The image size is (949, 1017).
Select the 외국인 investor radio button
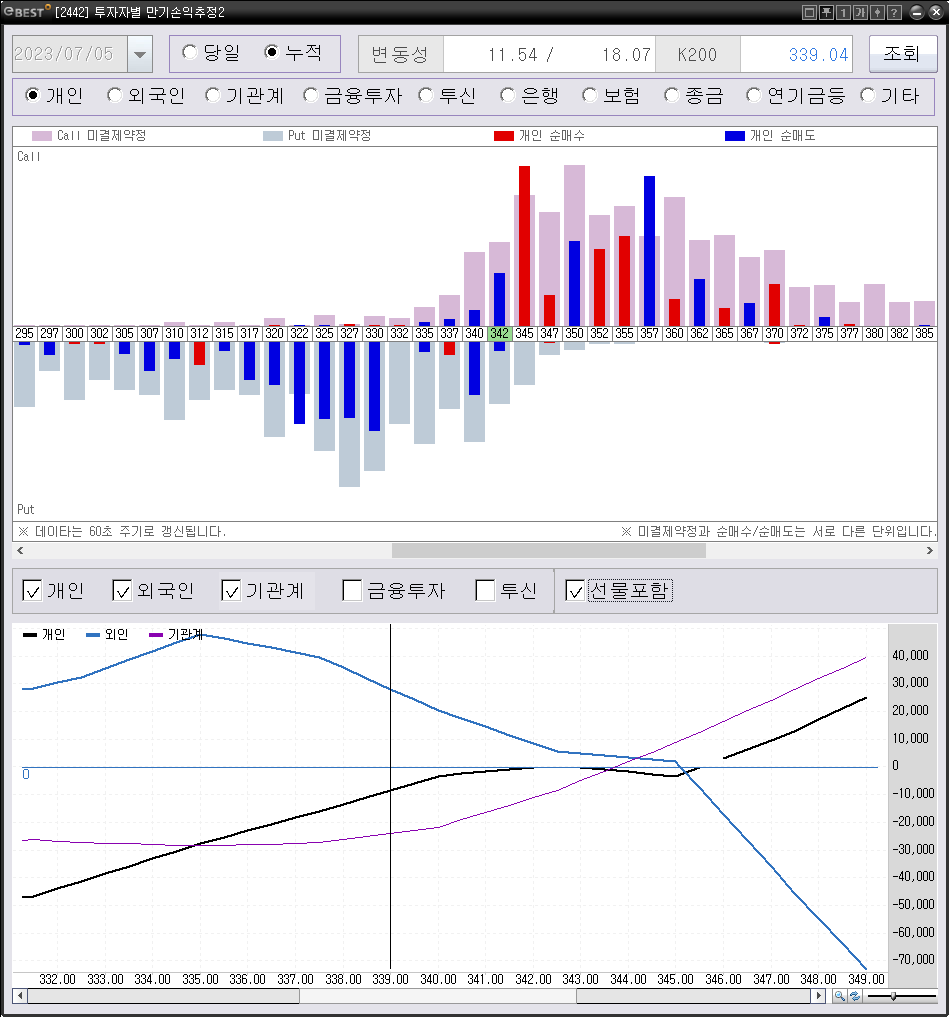tap(114, 95)
